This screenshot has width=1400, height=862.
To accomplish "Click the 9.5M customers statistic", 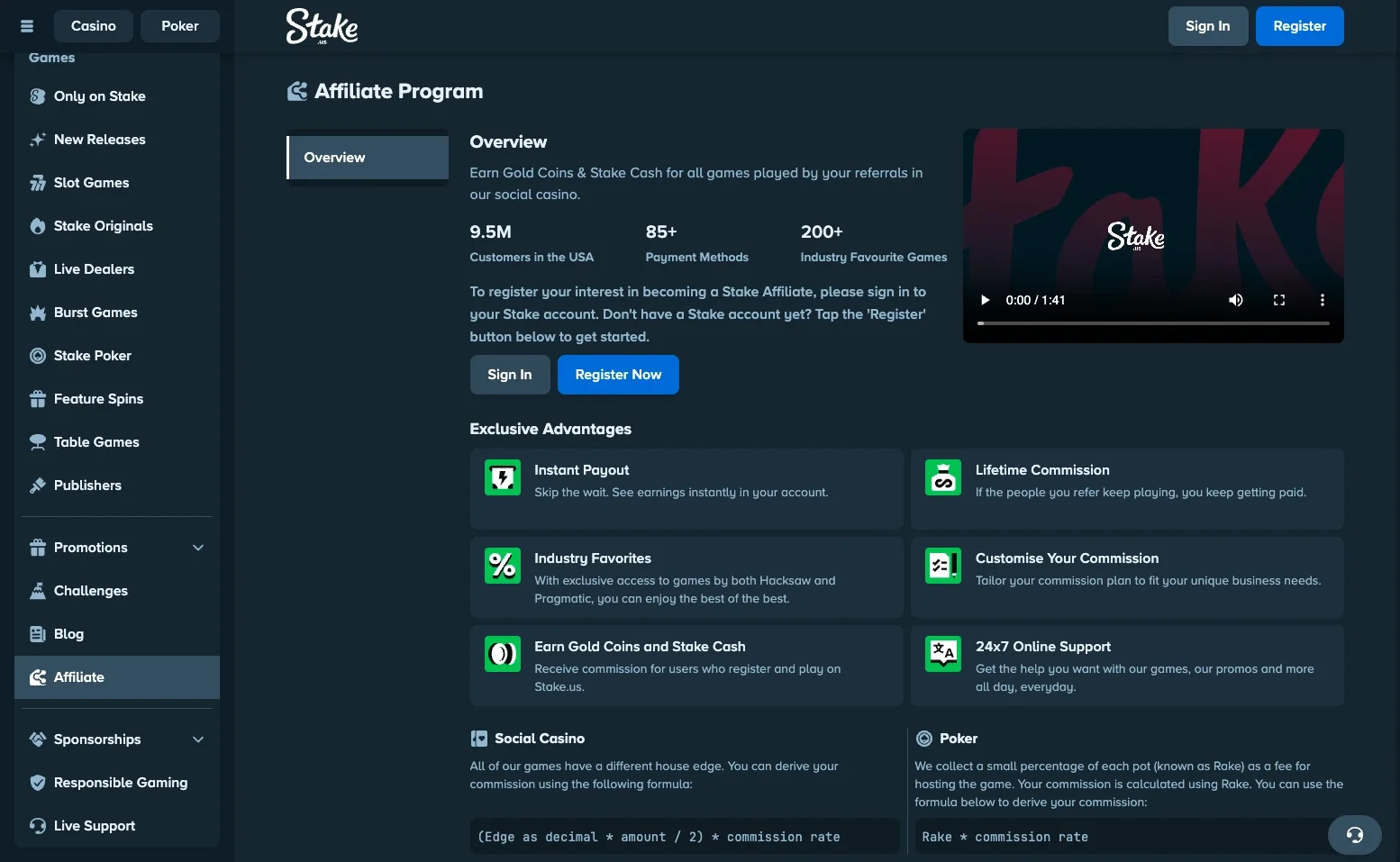I will click(x=532, y=243).
